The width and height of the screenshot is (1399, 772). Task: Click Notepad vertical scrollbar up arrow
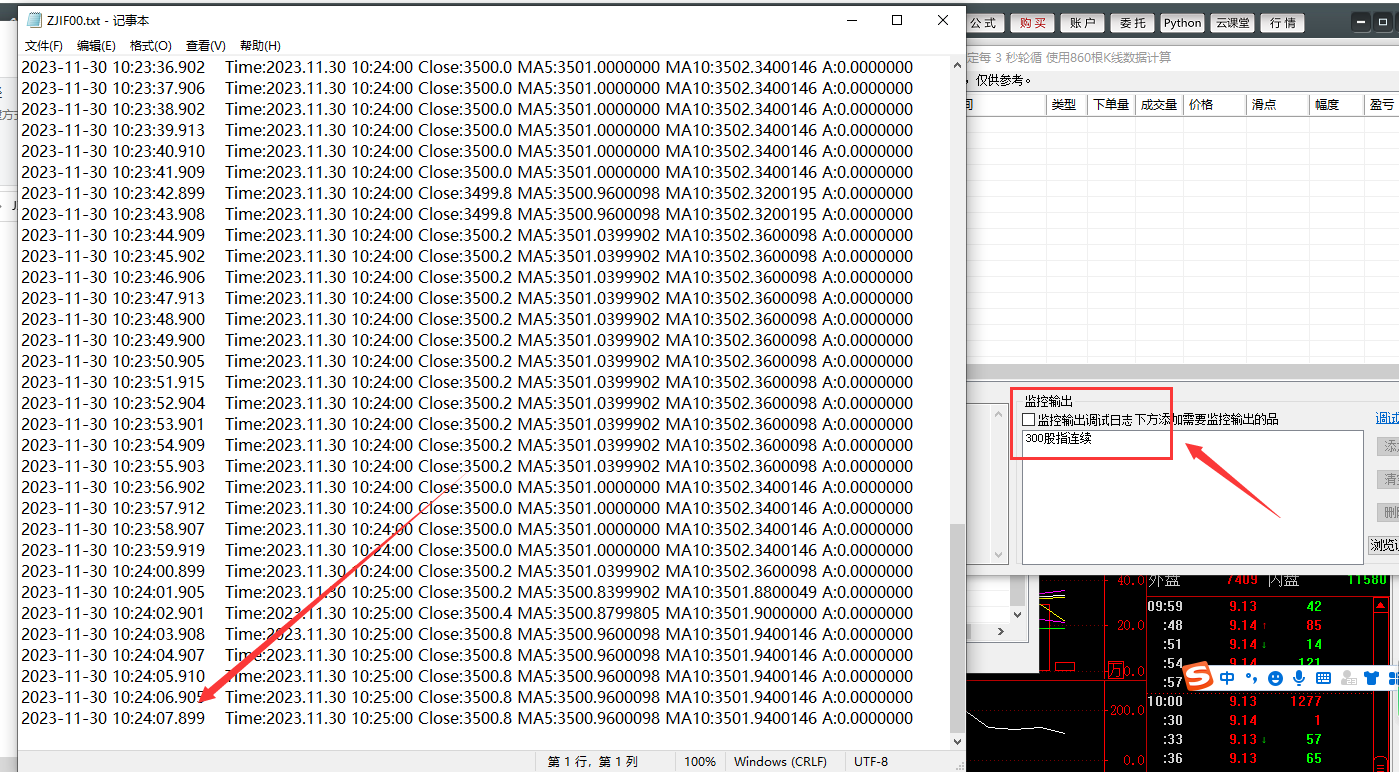[957, 65]
